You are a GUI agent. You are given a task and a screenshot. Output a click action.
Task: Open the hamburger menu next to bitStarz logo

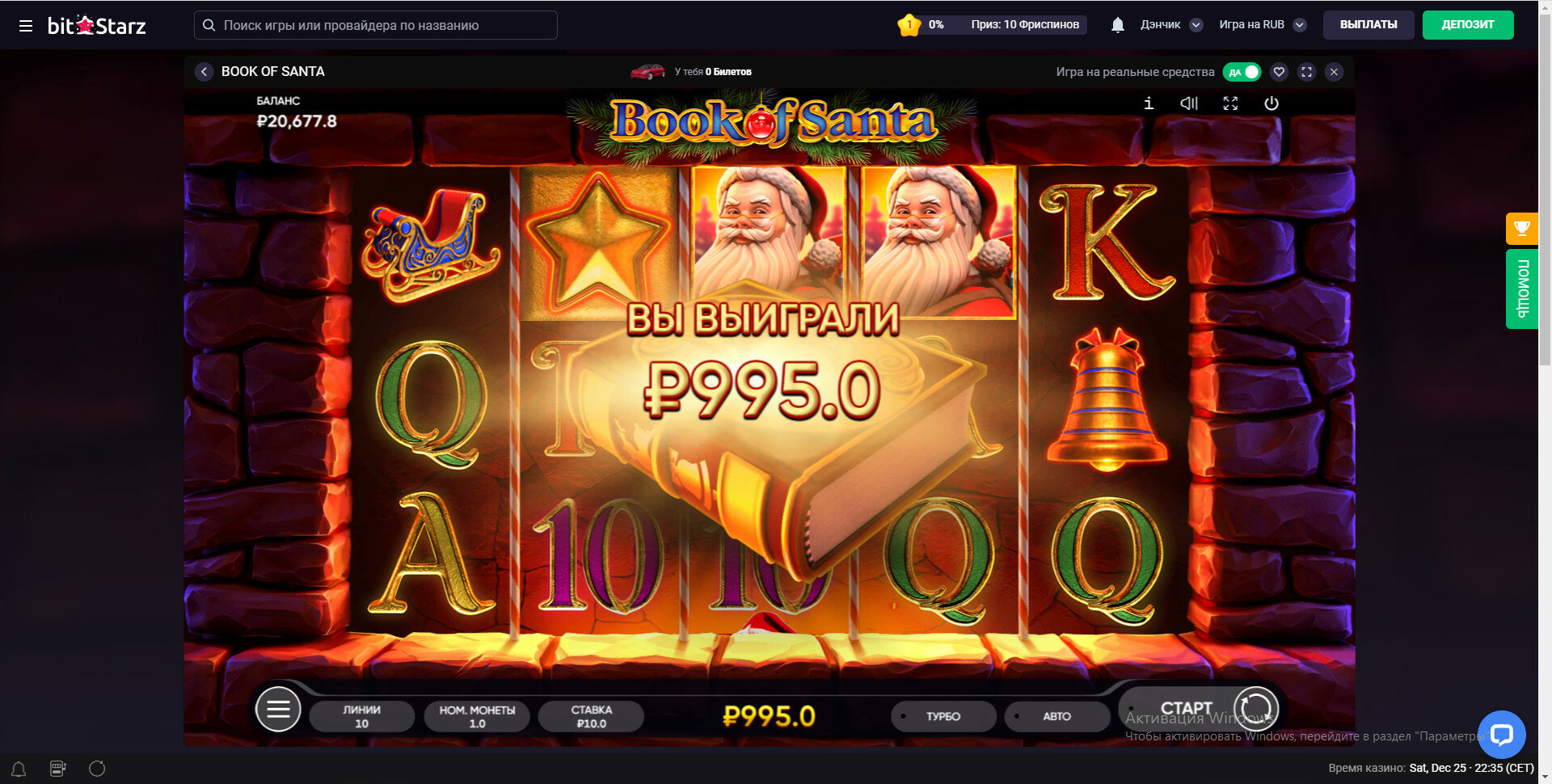[x=26, y=26]
